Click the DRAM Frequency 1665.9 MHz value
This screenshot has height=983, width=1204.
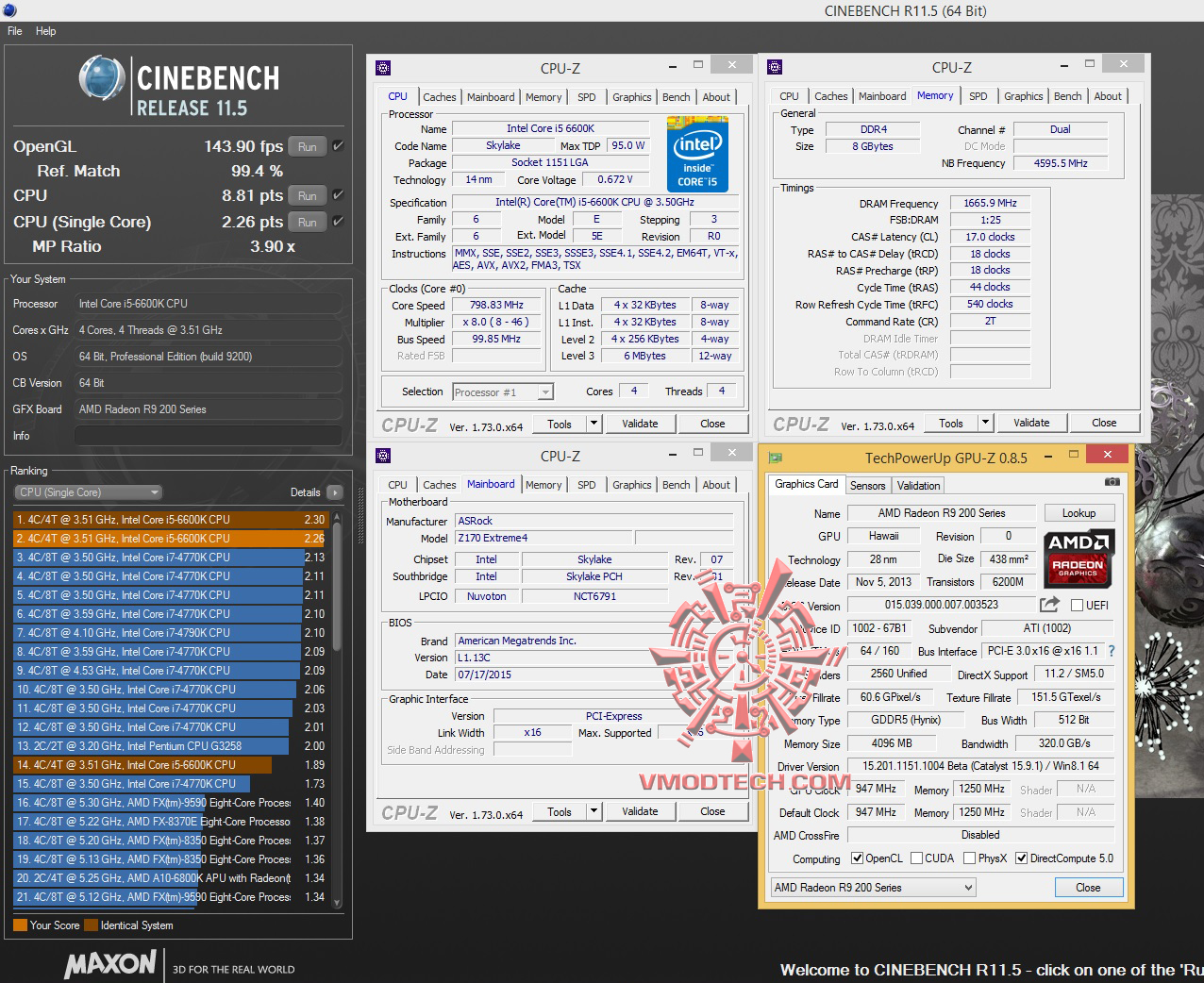[x=990, y=204]
